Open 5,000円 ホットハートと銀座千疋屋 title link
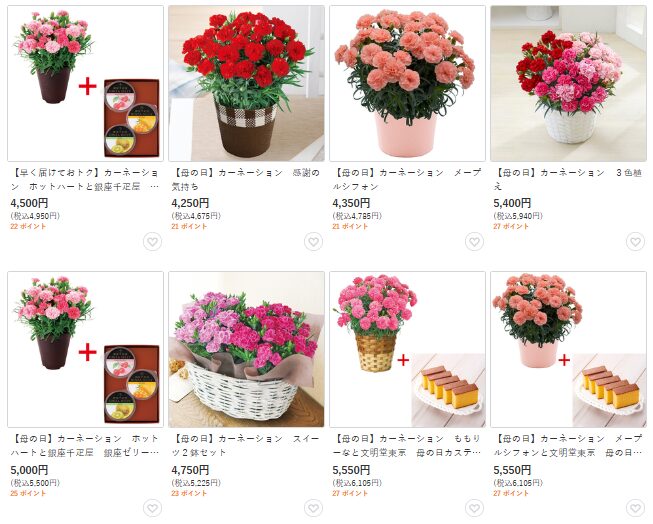 (85, 446)
